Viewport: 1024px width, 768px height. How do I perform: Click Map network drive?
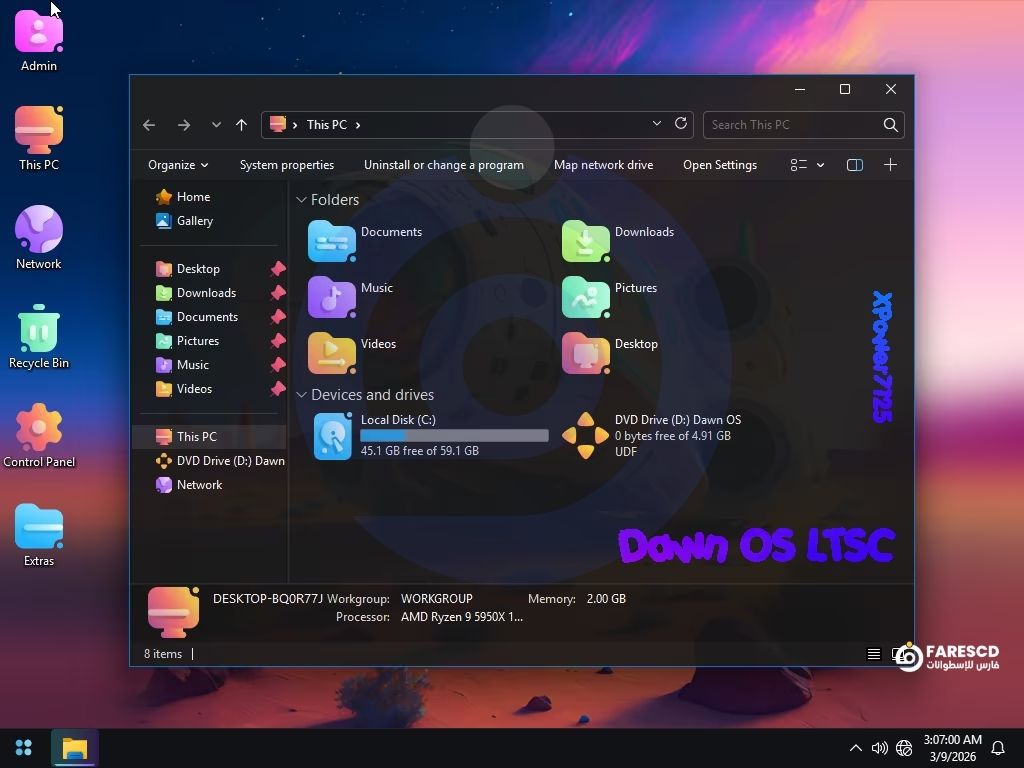pyautogui.click(x=603, y=165)
